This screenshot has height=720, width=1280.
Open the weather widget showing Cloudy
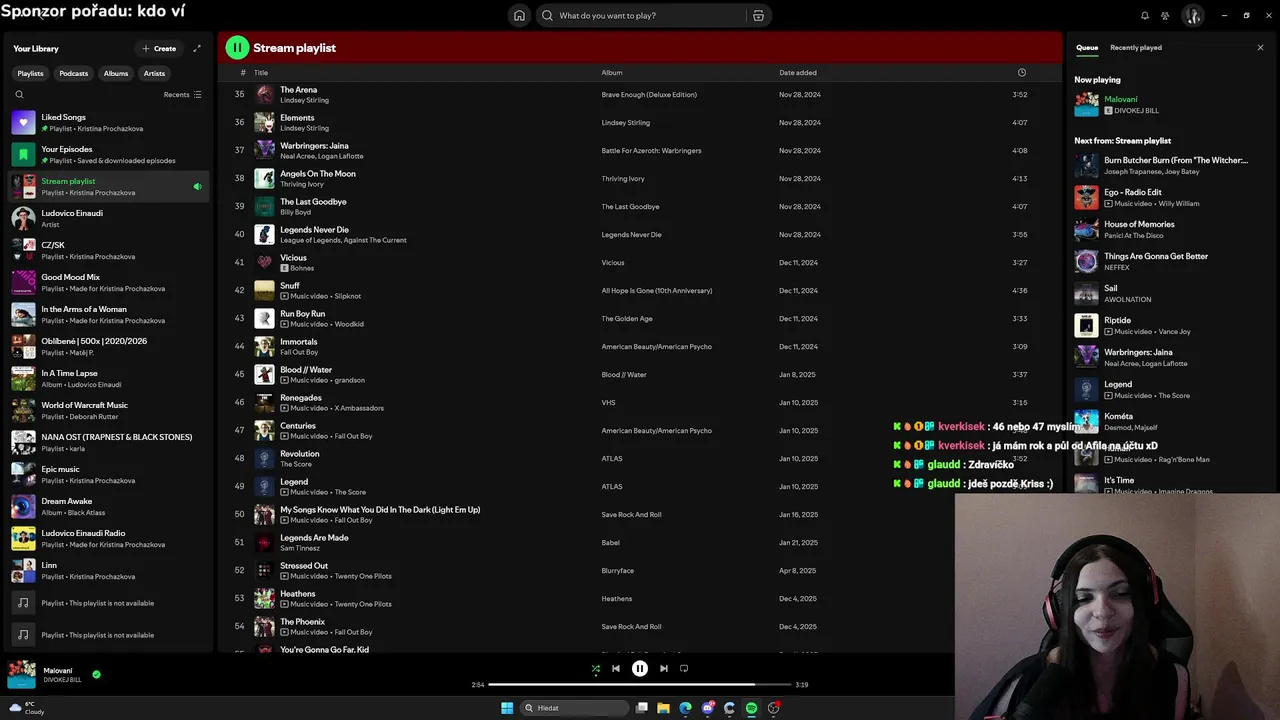pos(26,708)
